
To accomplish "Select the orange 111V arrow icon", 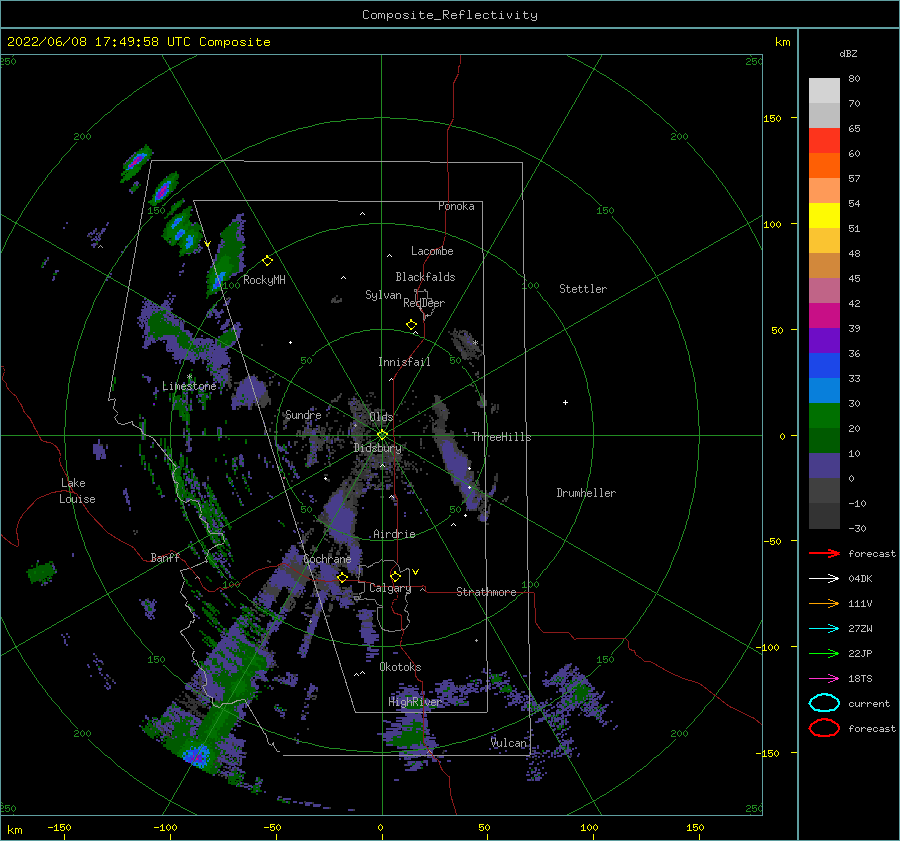I will (824, 603).
